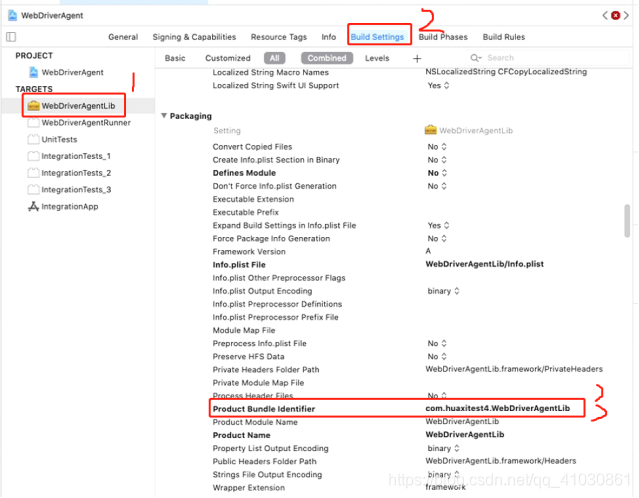Click the WebDriverAgent project file icon in header
The image size is (639, 498).
tap(13, 15)
